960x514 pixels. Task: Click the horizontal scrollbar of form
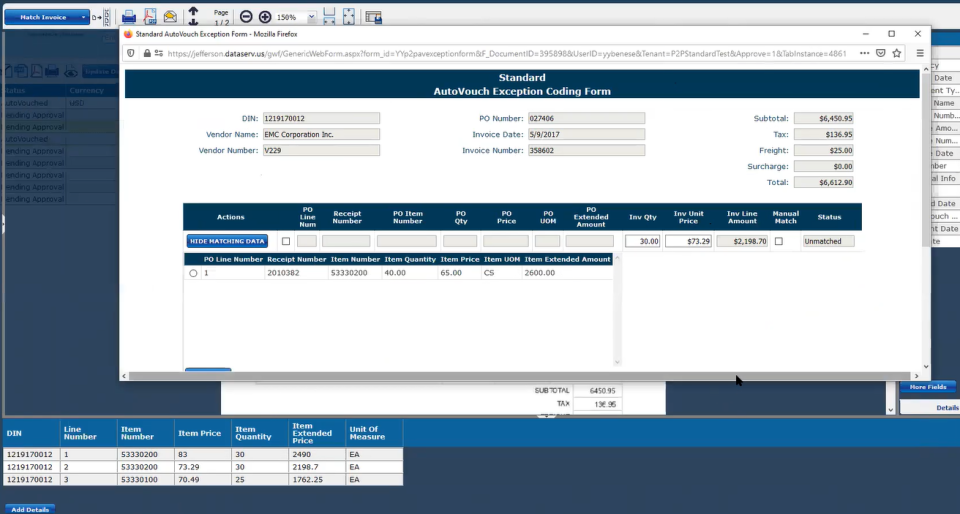click(x=519, y=376)
